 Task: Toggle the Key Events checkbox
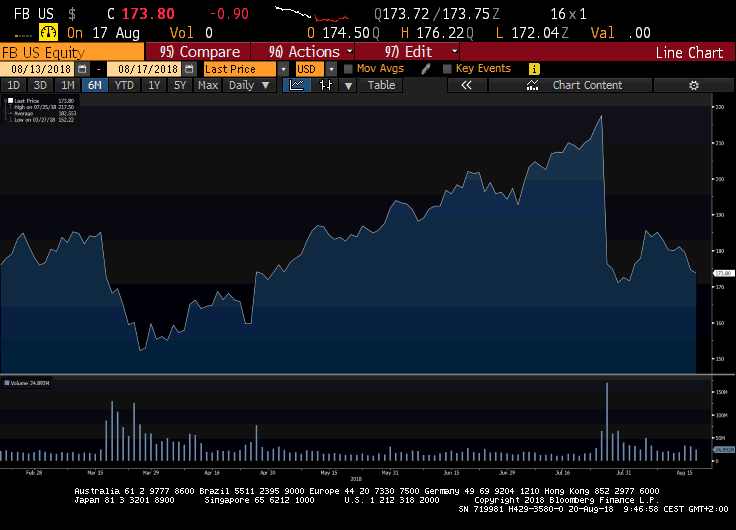point(447,69)
